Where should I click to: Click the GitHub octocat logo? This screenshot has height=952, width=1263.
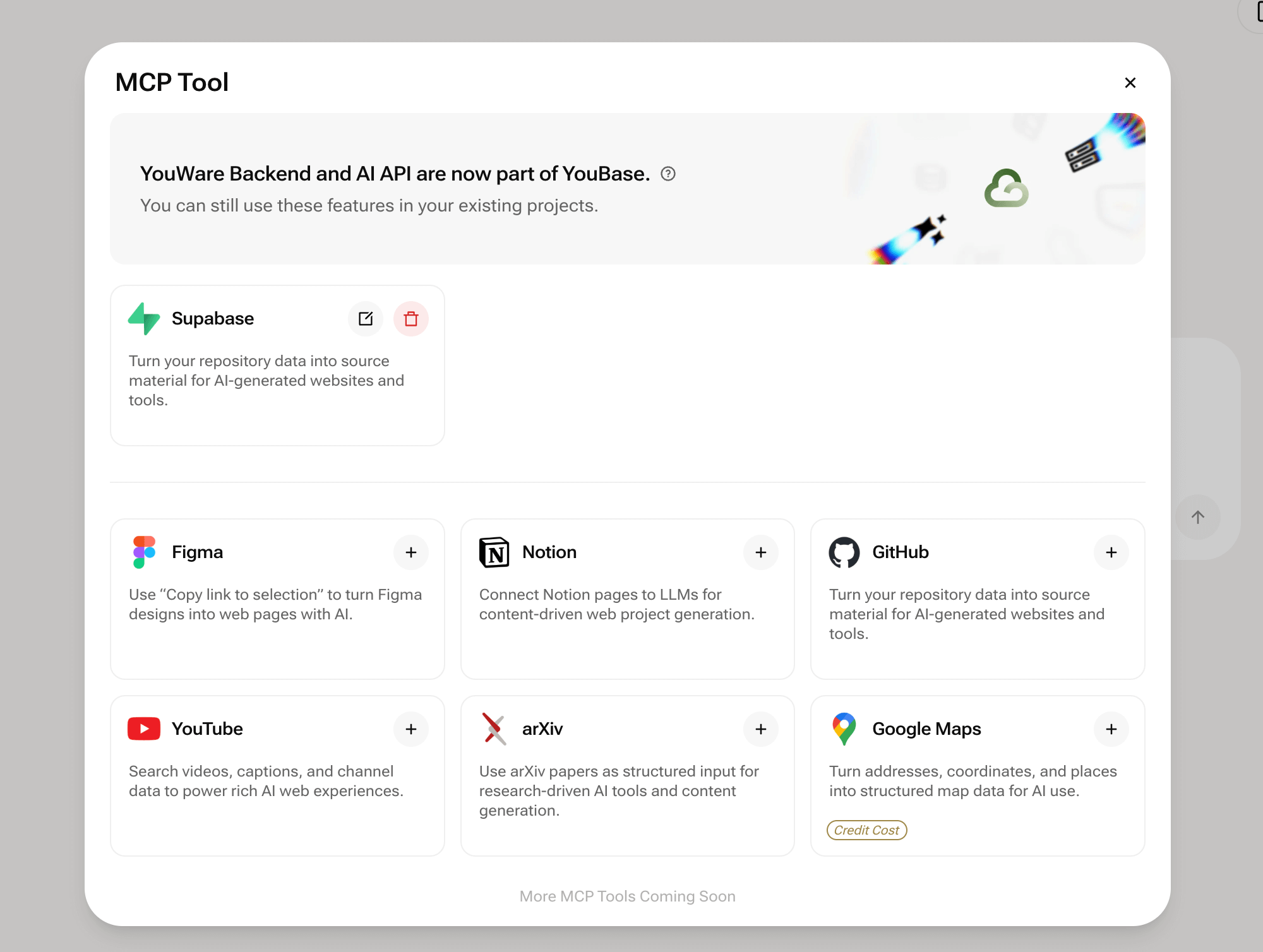844,552
